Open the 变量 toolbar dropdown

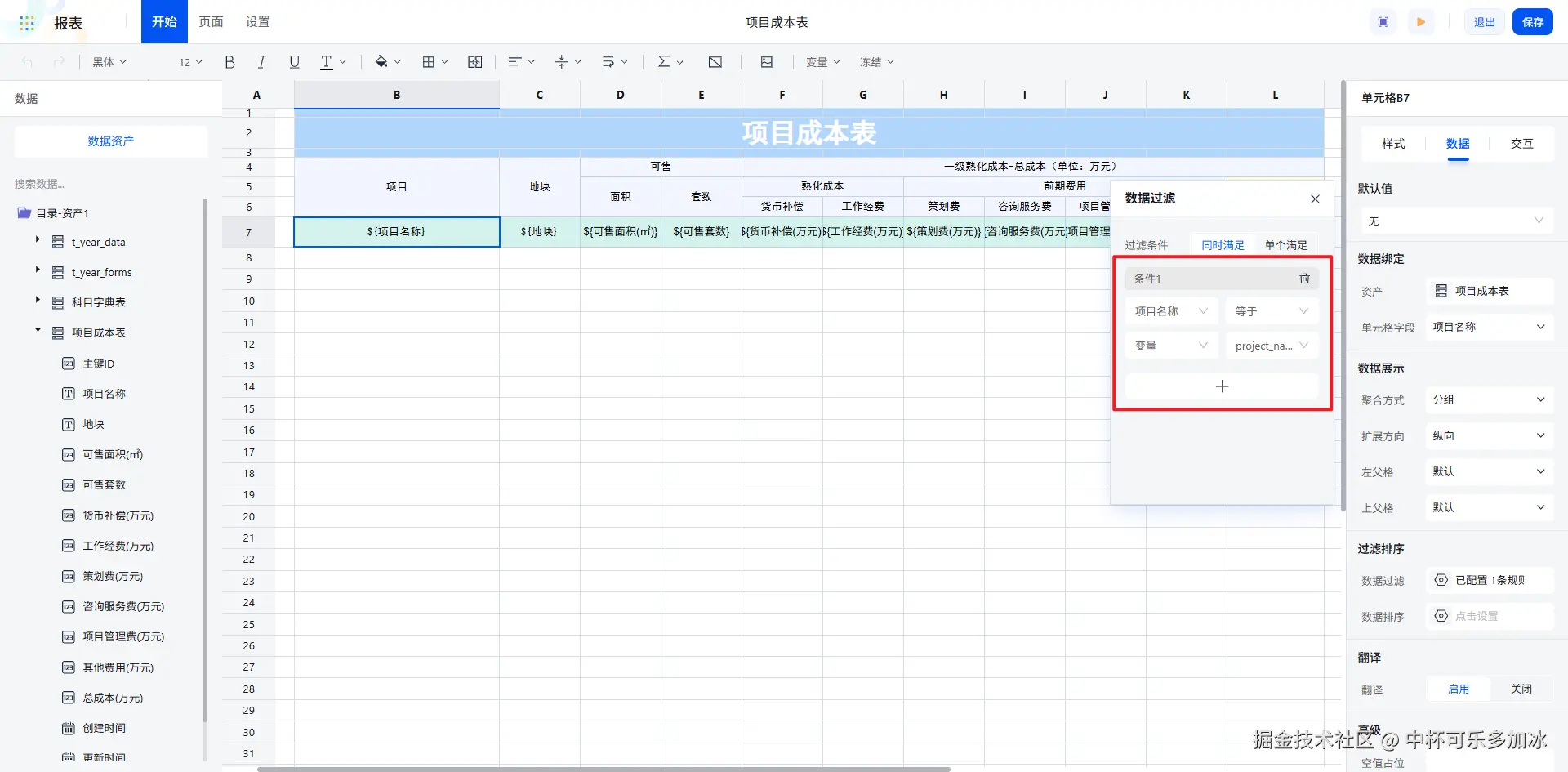coord(822,62)
